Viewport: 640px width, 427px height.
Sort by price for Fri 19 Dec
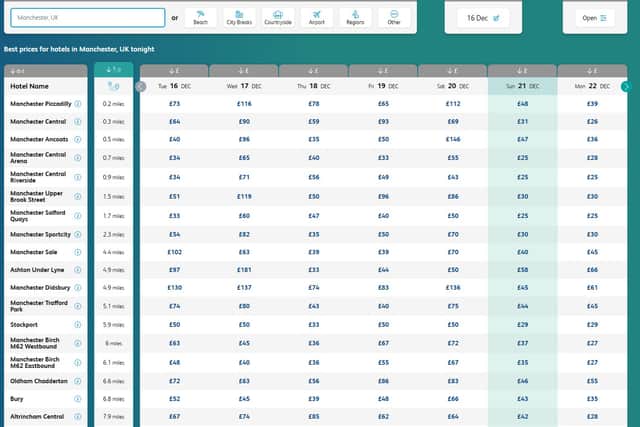[383, 71]
